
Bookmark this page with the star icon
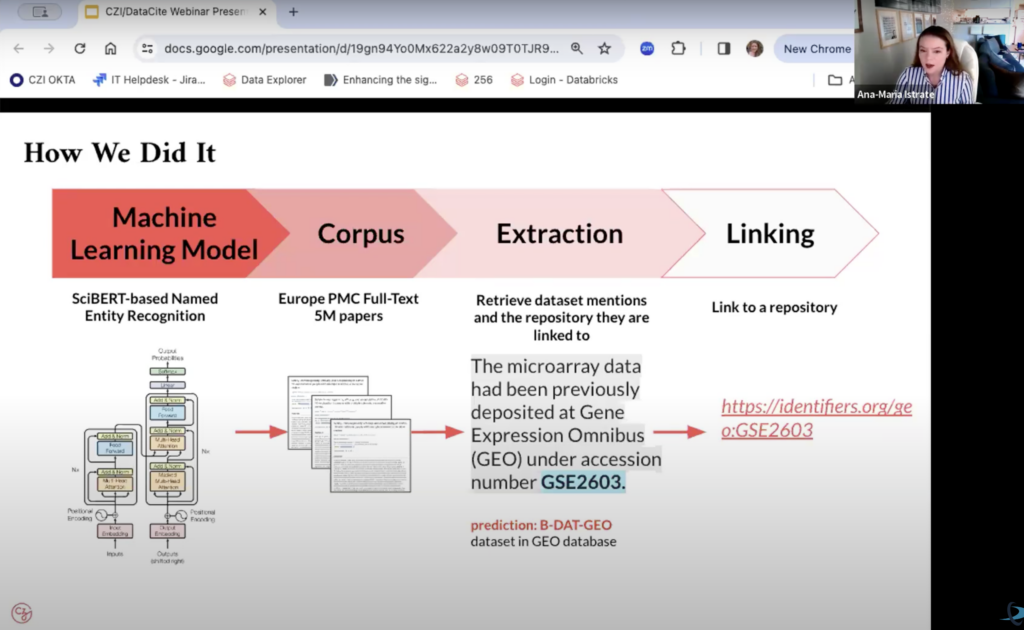[x=604, y=48]
